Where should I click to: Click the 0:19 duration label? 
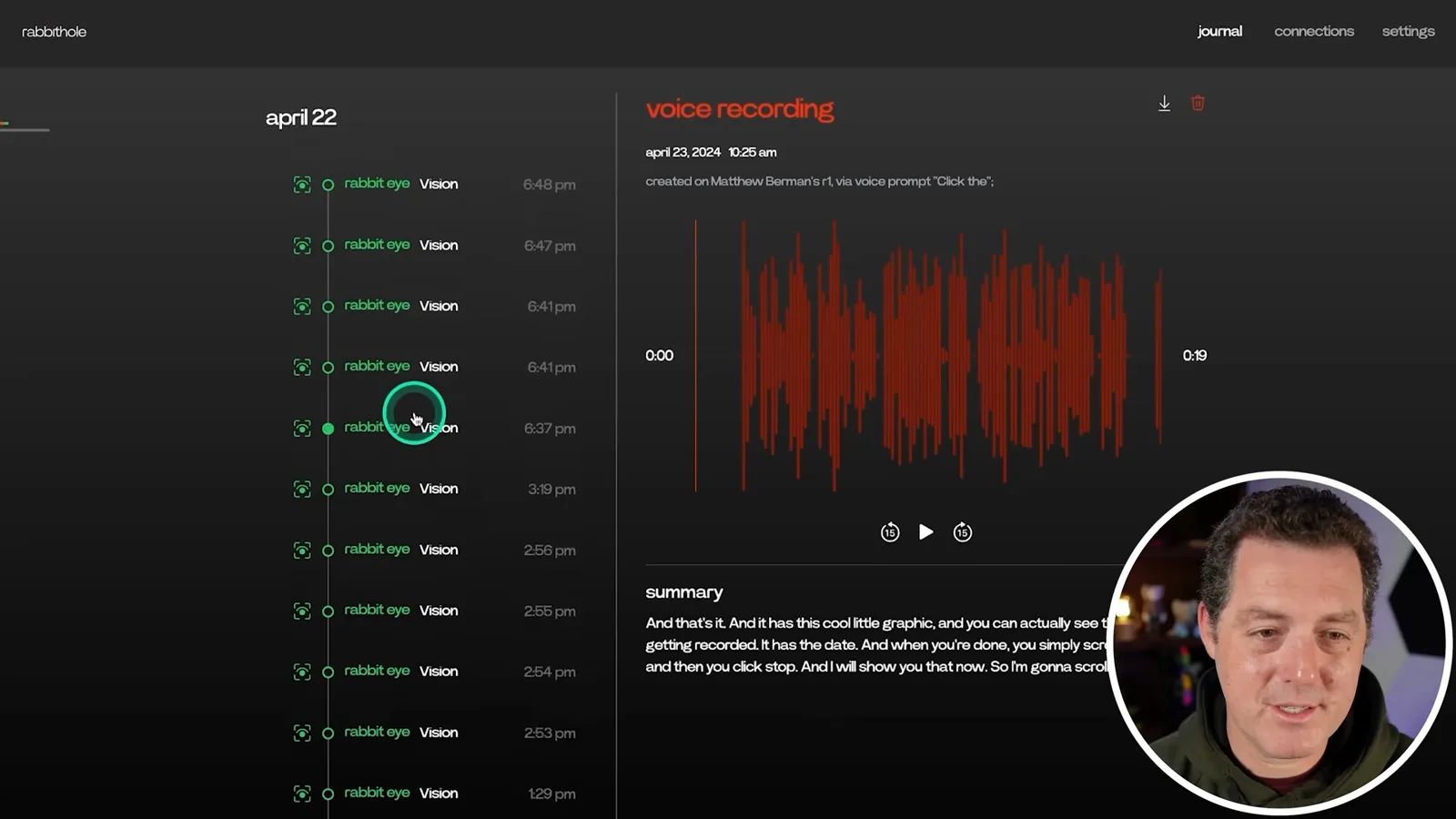coord(1194,356)
